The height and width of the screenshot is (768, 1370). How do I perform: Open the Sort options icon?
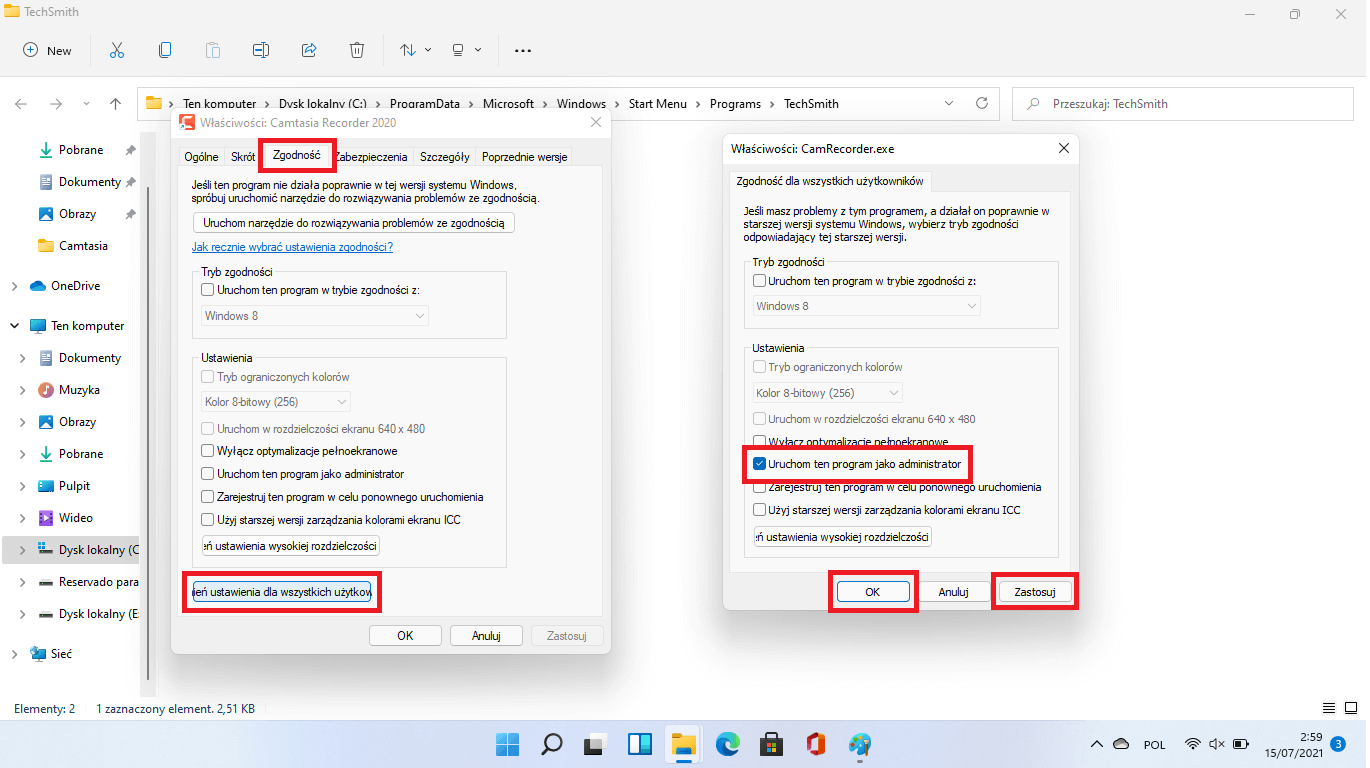415,50
